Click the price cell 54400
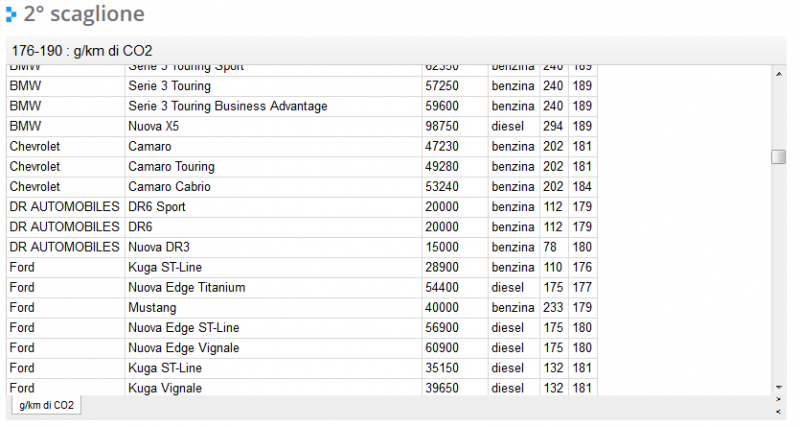The width and height of the screenshot is (800, 427). 455,287
